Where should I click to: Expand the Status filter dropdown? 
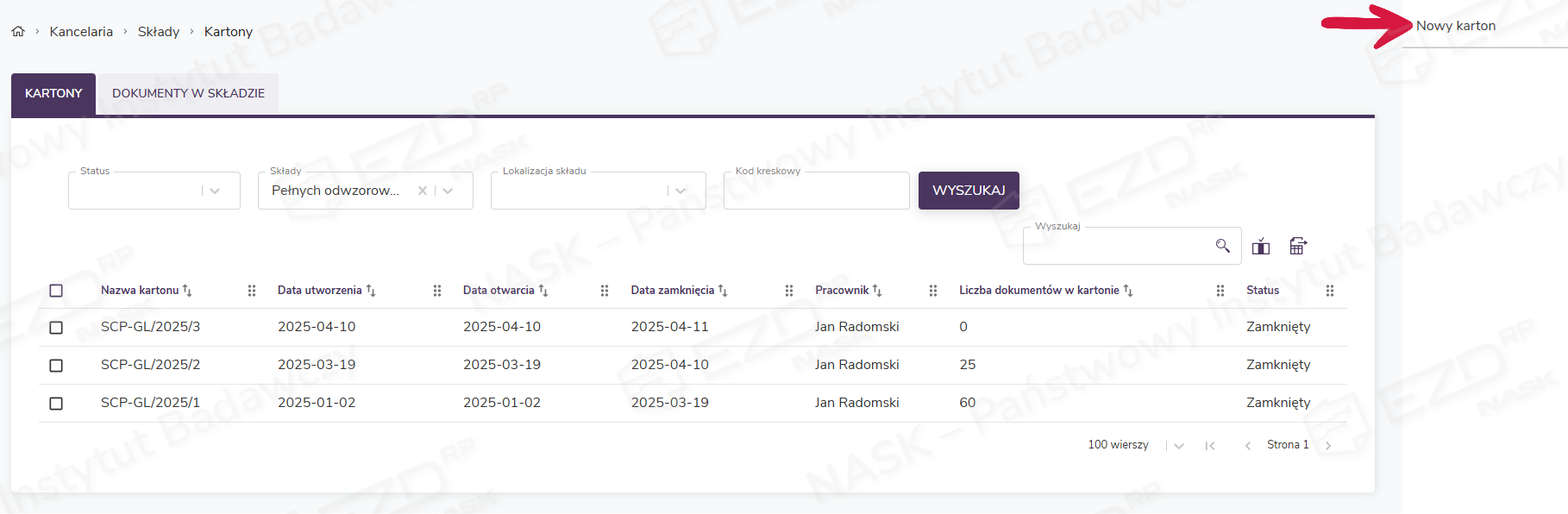click(215, 191)
